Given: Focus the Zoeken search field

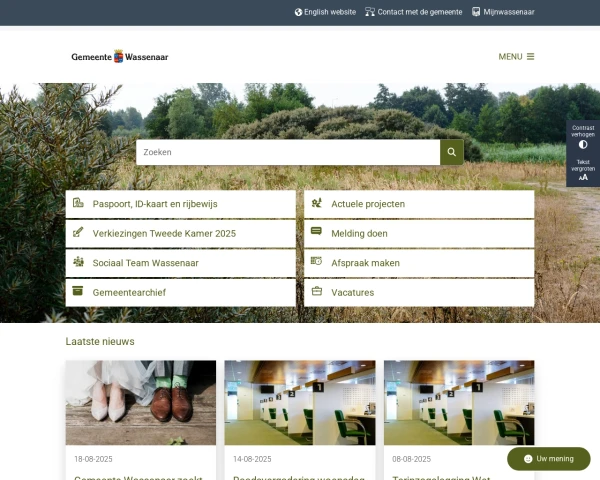Looking at the screenshot, I should point(288,152).
